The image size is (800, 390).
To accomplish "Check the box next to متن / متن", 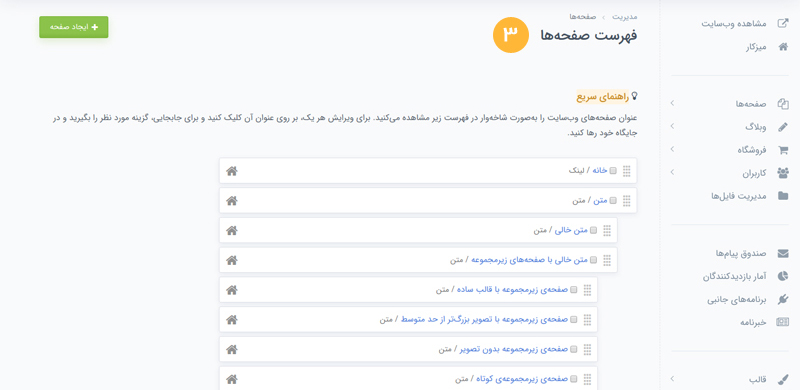I will (x=613, y=201).
